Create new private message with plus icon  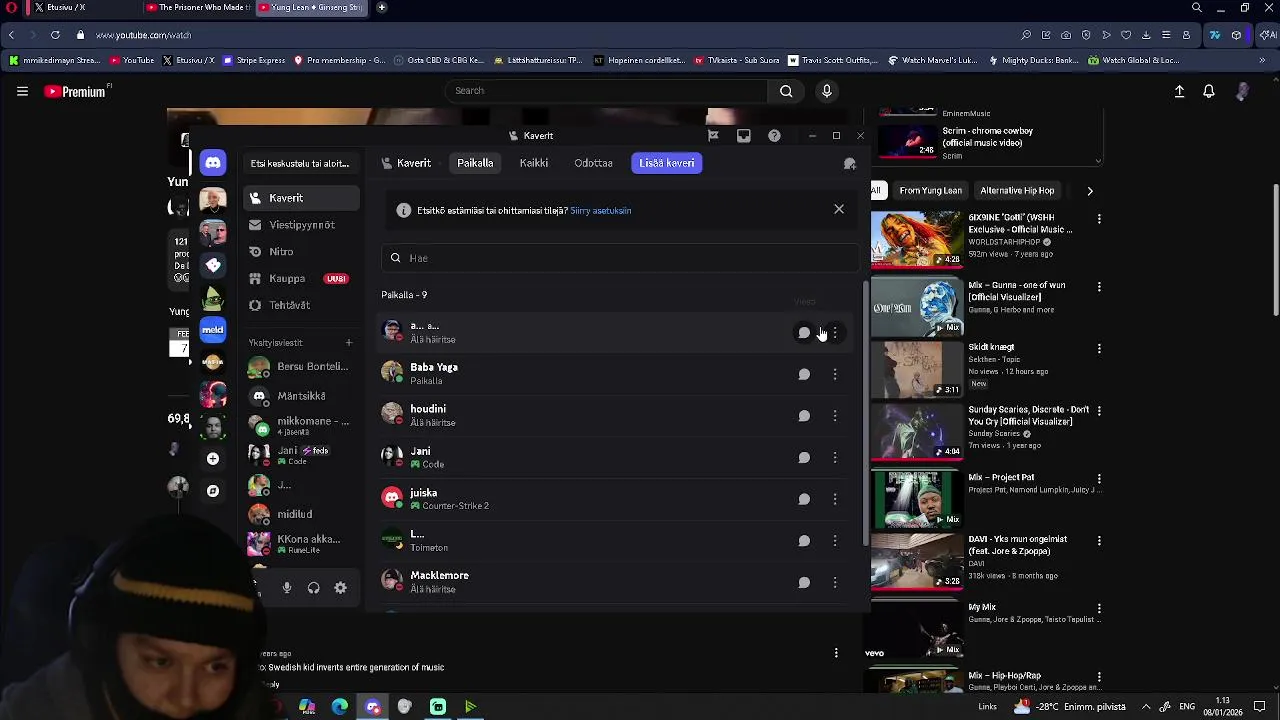tap(349, 343)
